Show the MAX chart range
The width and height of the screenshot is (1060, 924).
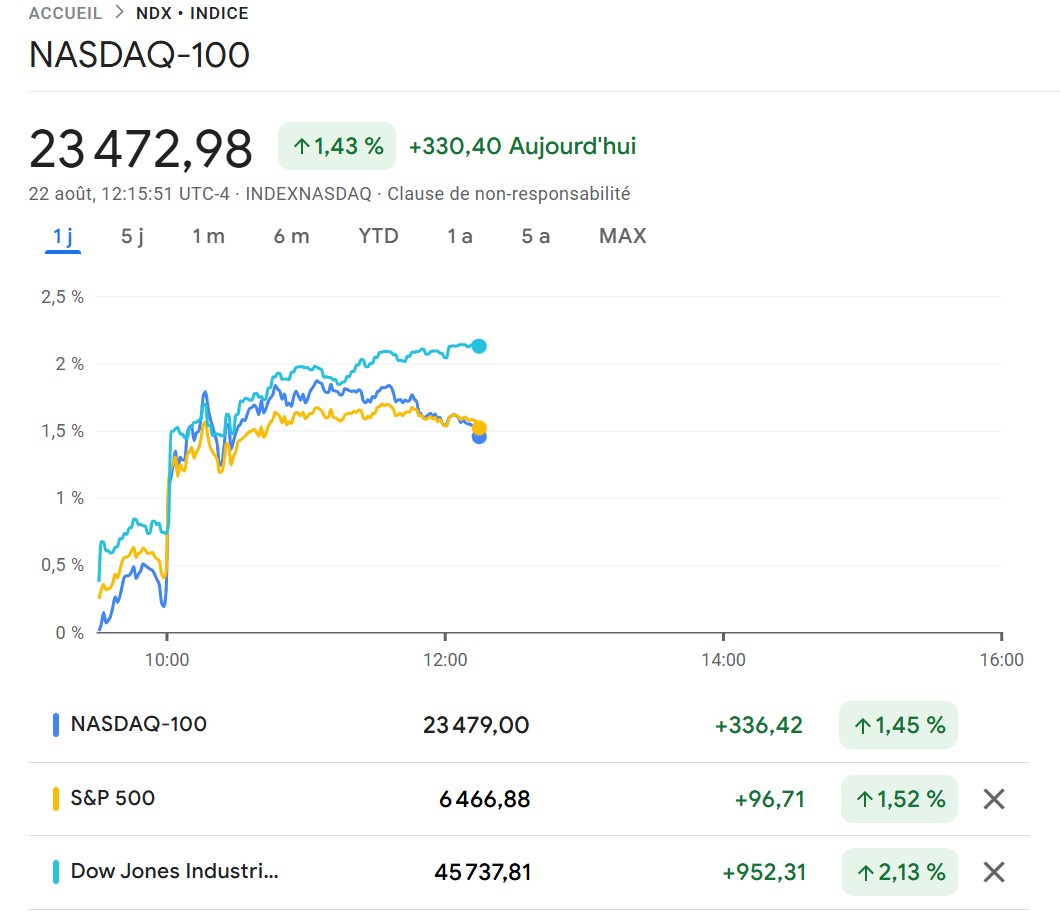[622, 236]
